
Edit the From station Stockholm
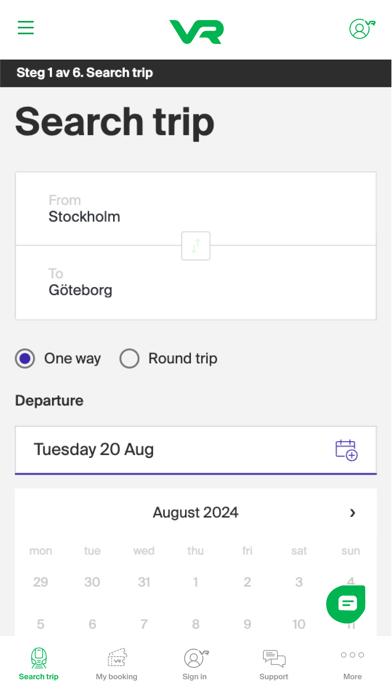pyautogui.click(x=196, y=209)
